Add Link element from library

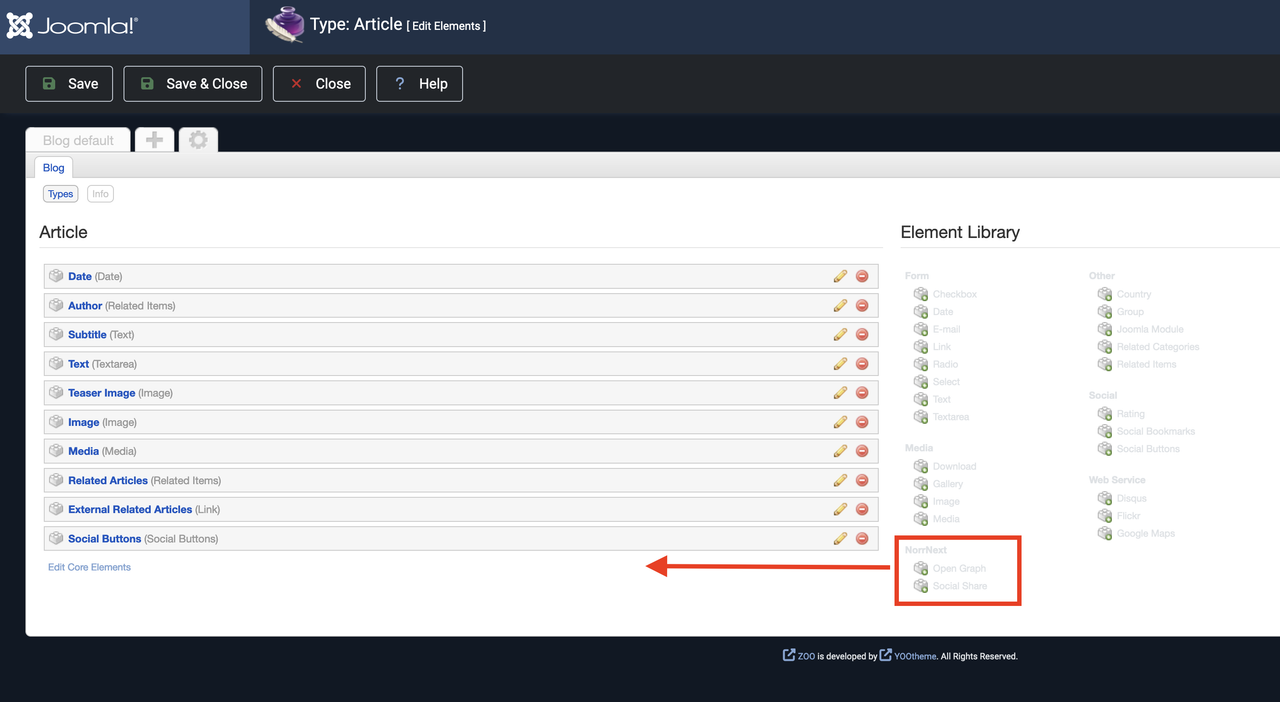coord(932,347)
